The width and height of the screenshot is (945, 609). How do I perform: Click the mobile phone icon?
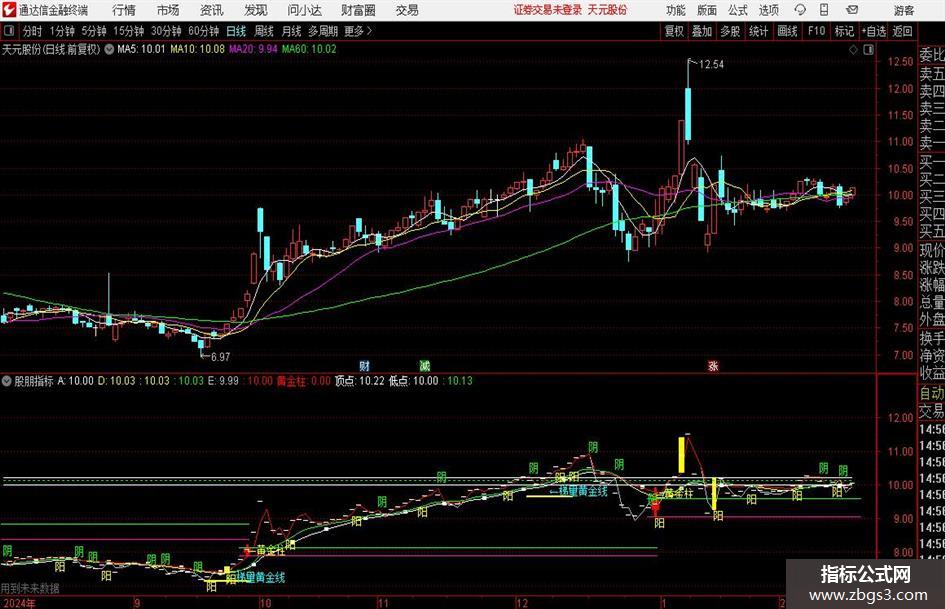pyautogui.click(x=824, y=10)
